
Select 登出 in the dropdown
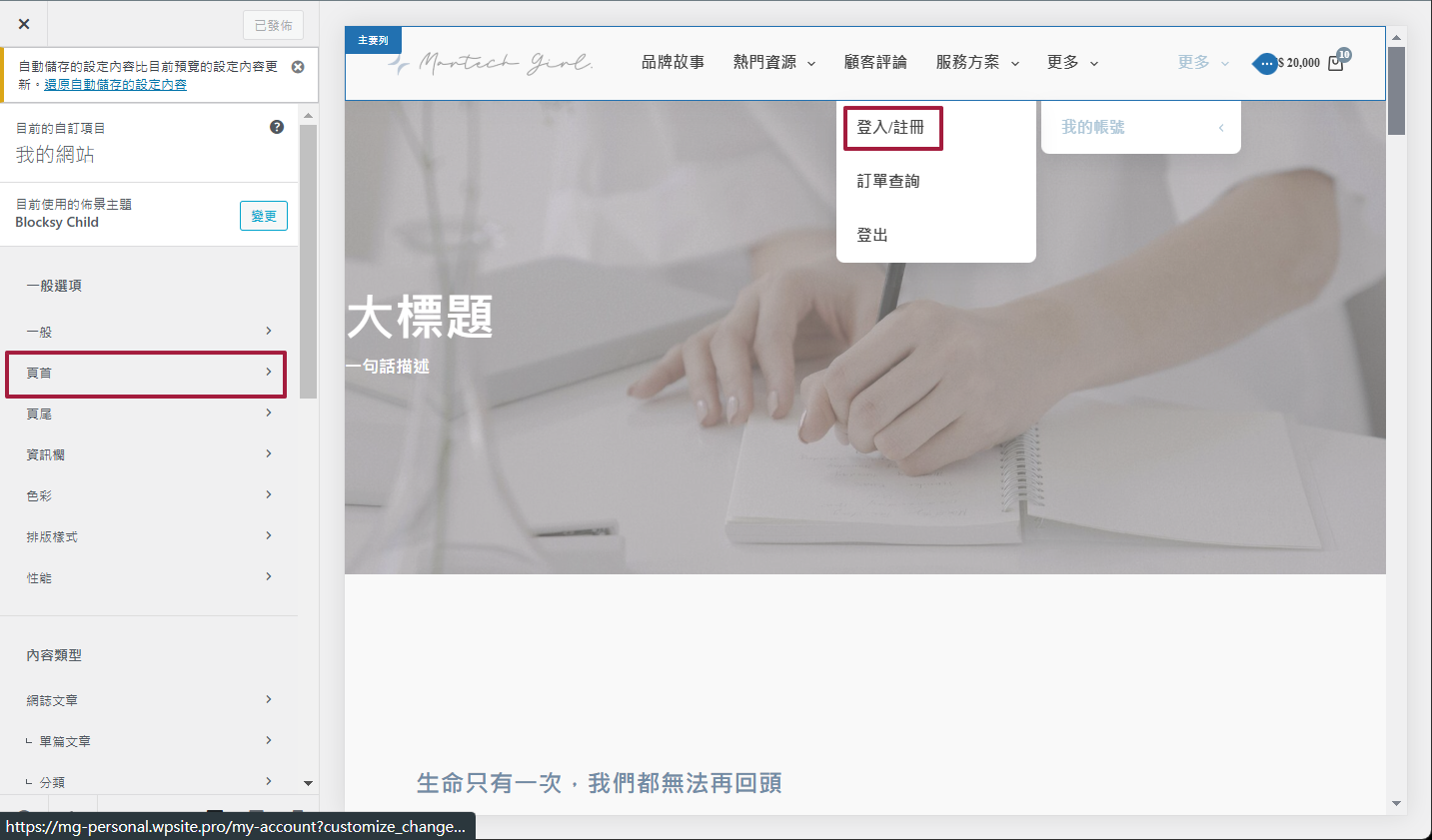(872, 235)
